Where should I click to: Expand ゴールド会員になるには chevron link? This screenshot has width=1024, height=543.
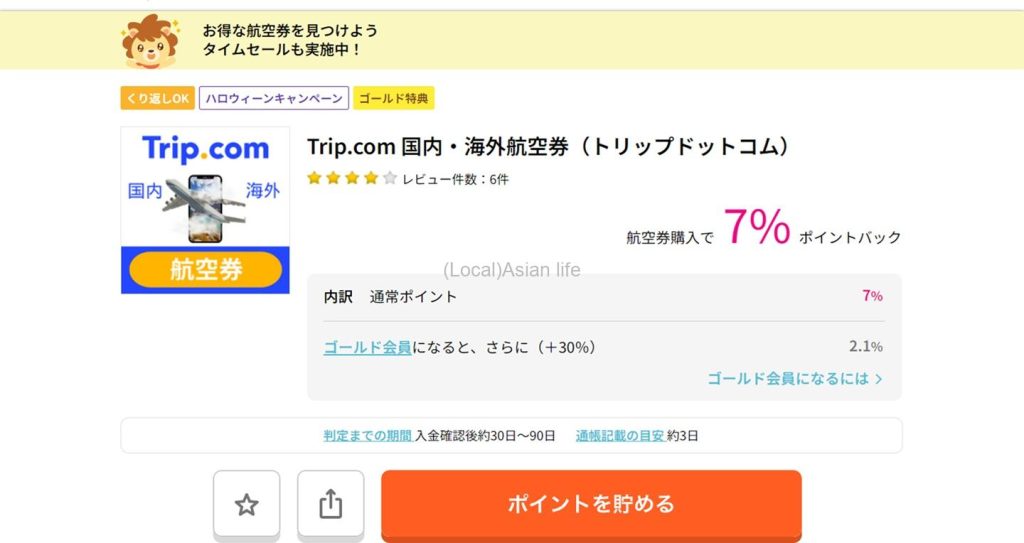794,379
